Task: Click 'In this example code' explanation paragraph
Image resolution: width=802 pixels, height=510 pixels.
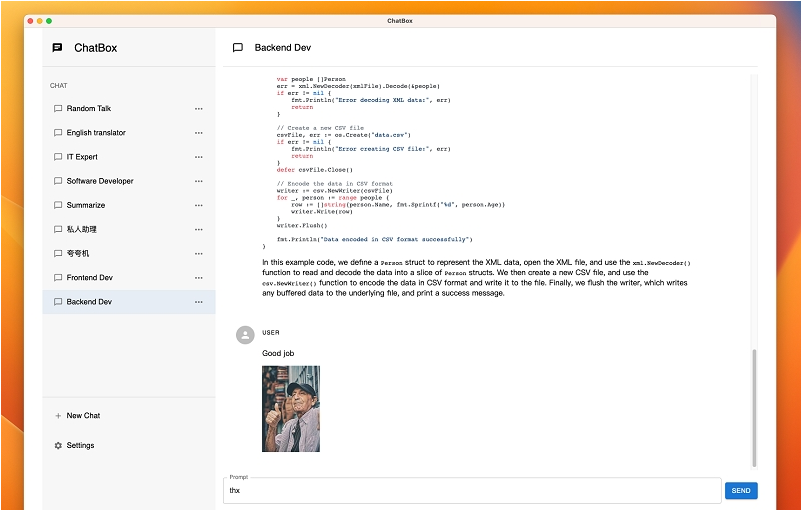Action: (x=476, y=278)
